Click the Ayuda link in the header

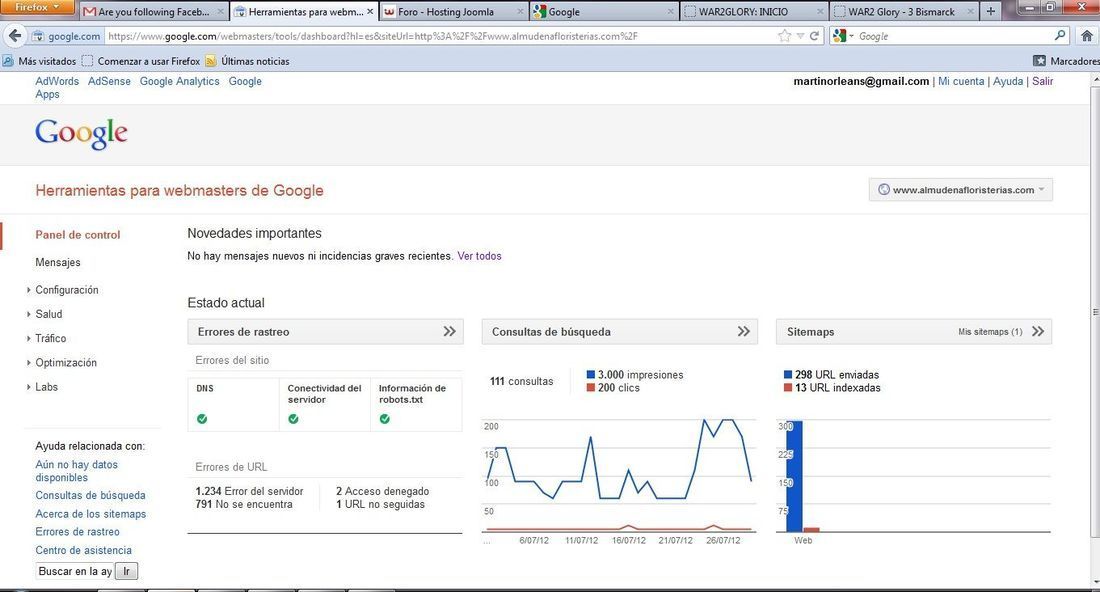click(1008, 81)
